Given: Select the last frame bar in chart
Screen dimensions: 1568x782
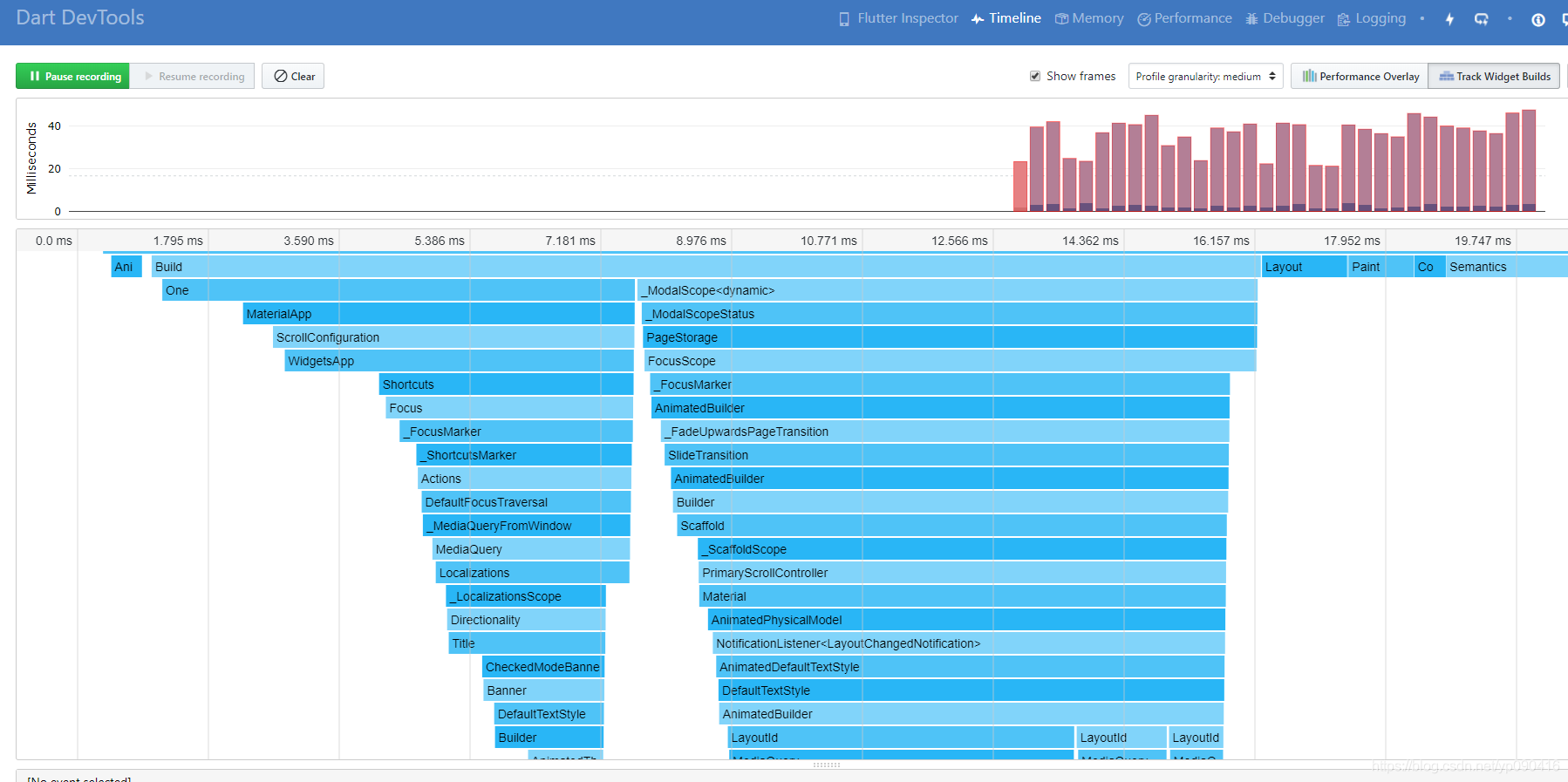Looking at the screenshot, I should [x=1529, y=160].
